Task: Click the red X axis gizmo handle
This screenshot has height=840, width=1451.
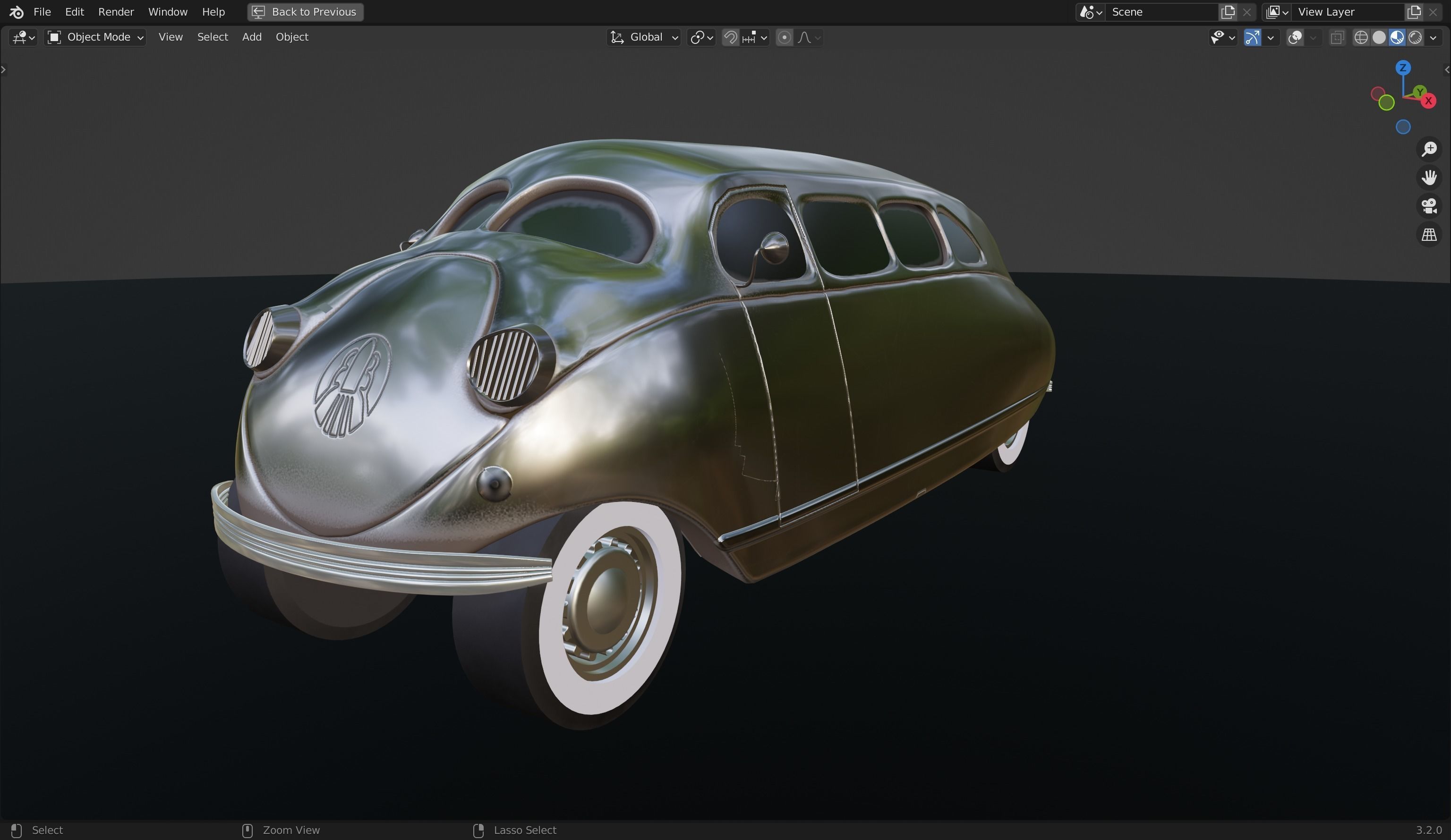Action: click(x=1428, y=101)
